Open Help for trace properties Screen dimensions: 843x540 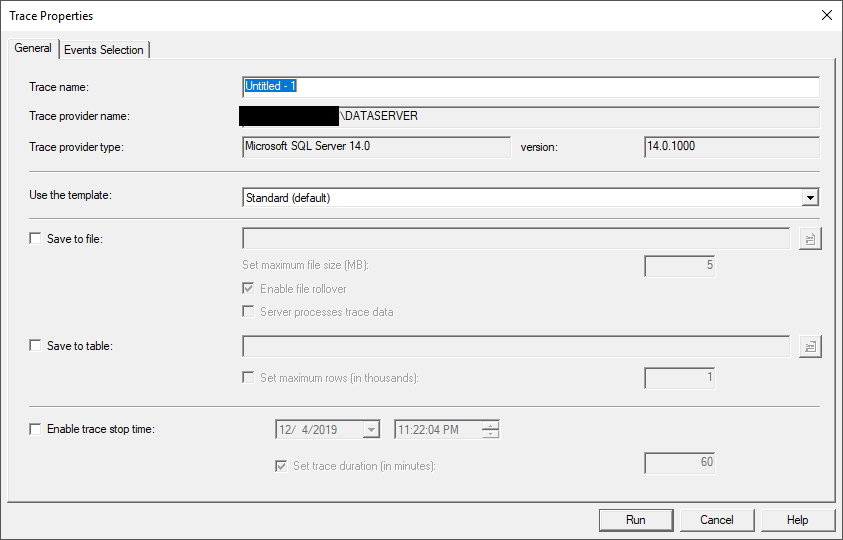pyautogui.click(x=797, y=520)
